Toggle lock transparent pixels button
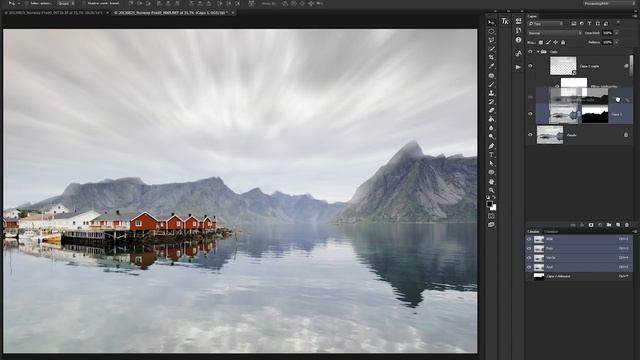The image size is (640, 360). (541, 42)
